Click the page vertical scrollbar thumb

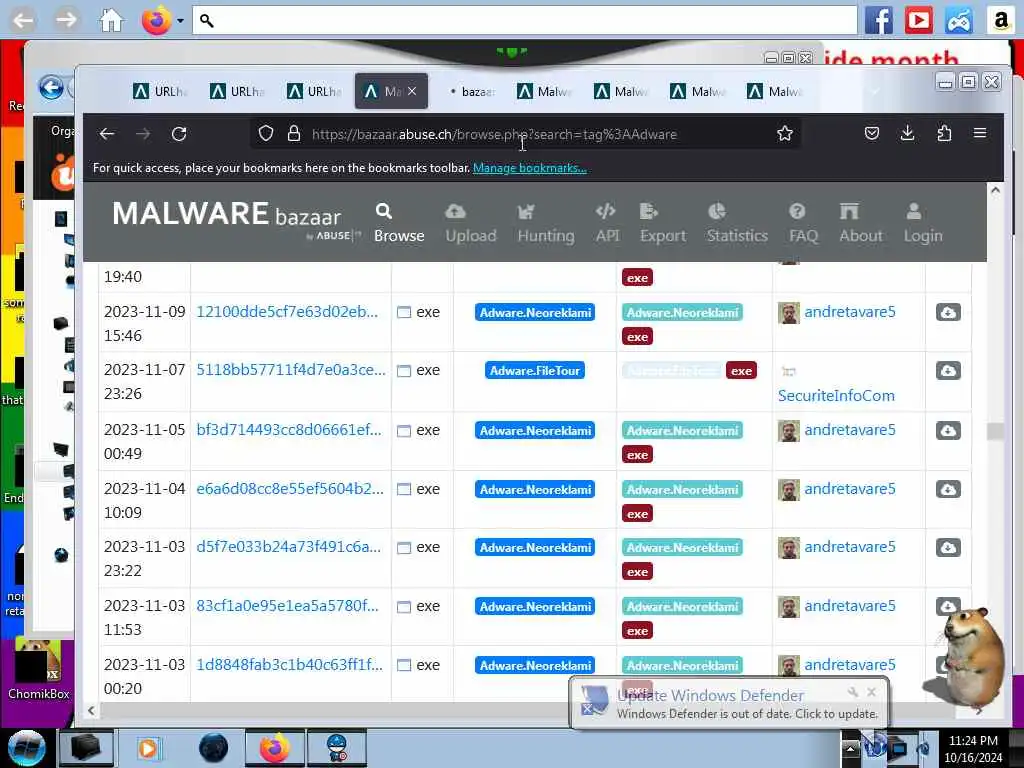coord(995,432)
